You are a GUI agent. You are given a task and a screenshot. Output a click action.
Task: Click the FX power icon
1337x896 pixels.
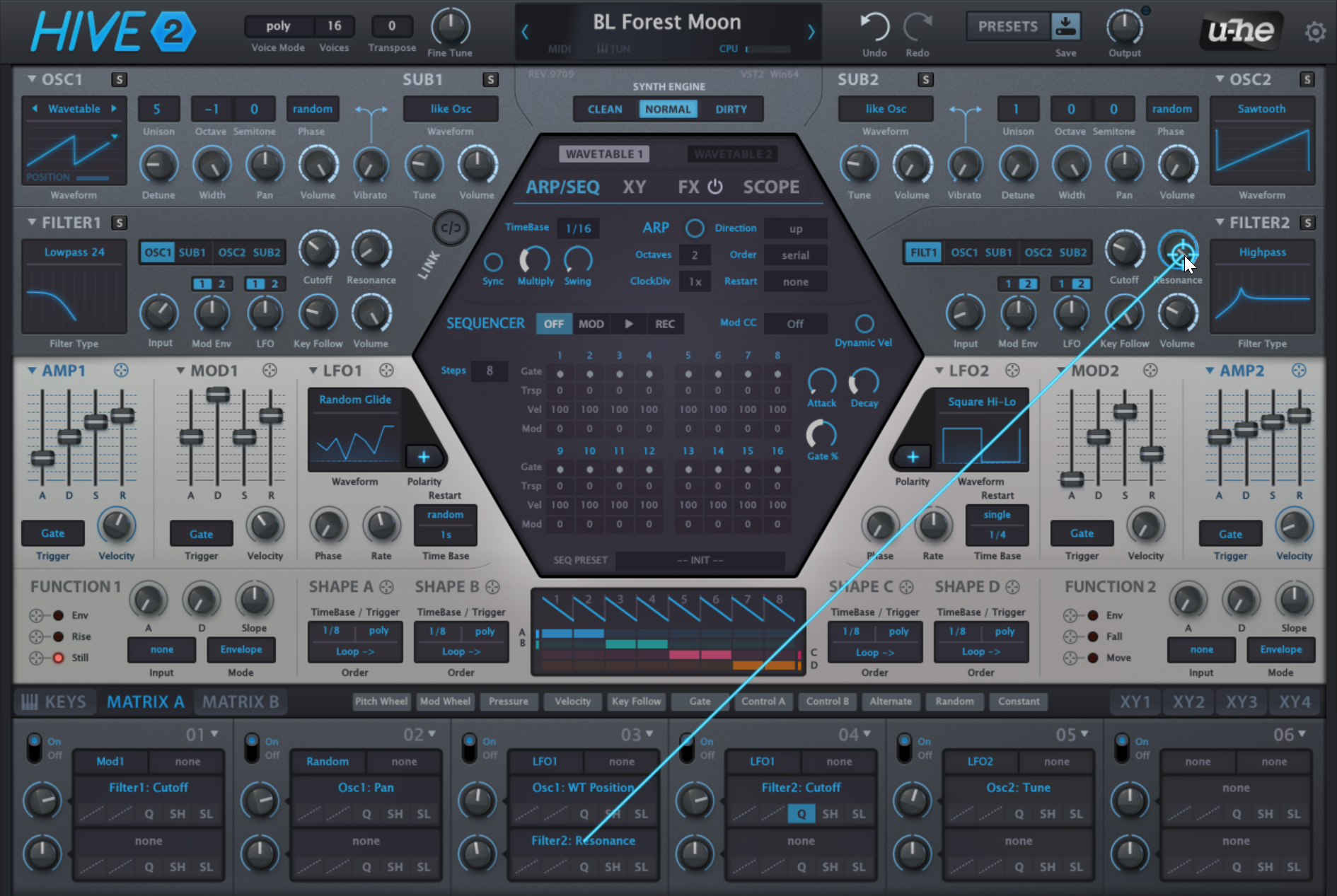click(x=715, y=187)
